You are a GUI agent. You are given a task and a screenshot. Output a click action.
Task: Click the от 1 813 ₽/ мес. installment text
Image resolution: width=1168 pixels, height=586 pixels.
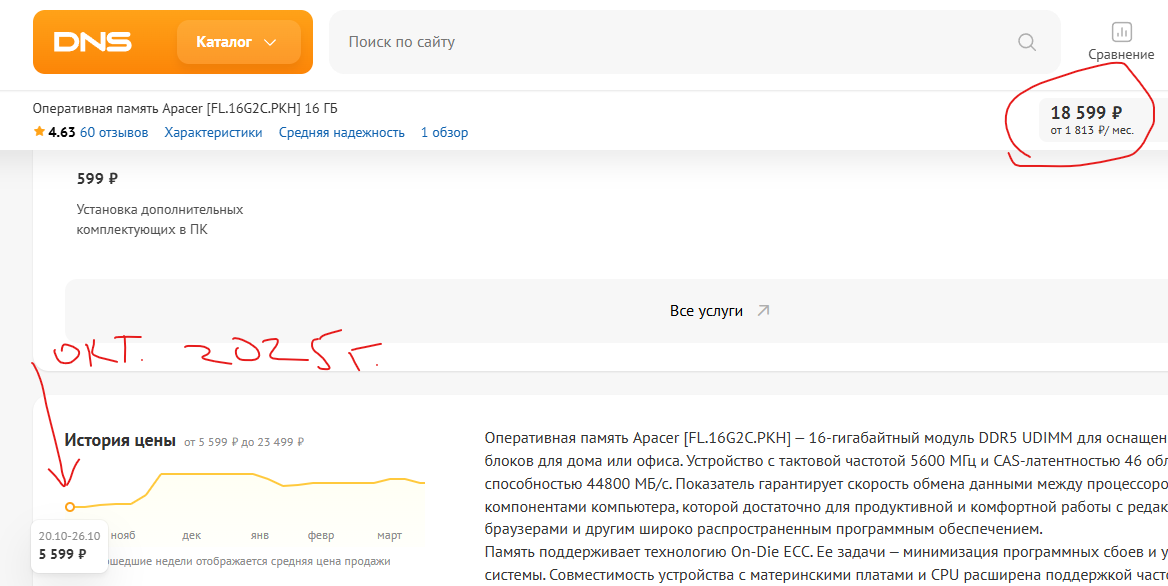[x=1092, y=130]
